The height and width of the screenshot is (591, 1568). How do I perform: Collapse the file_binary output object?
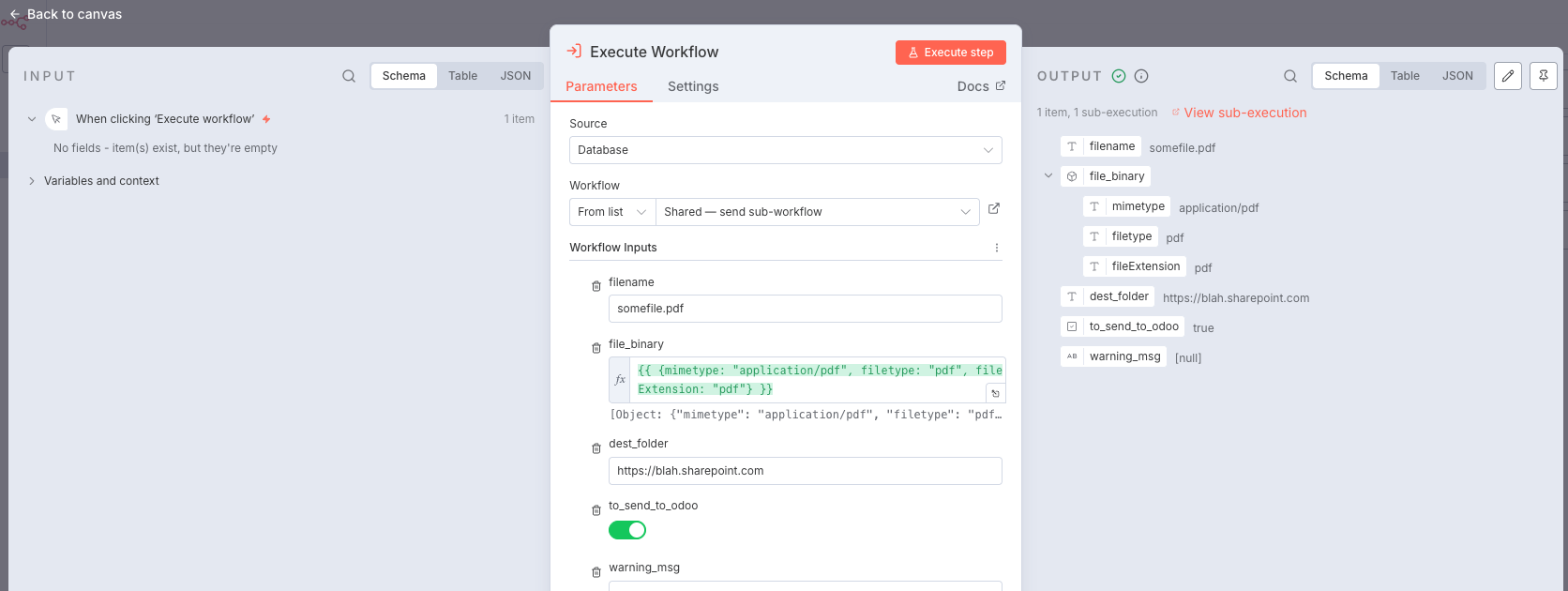pyautogui.click(x=1048, y=176)
